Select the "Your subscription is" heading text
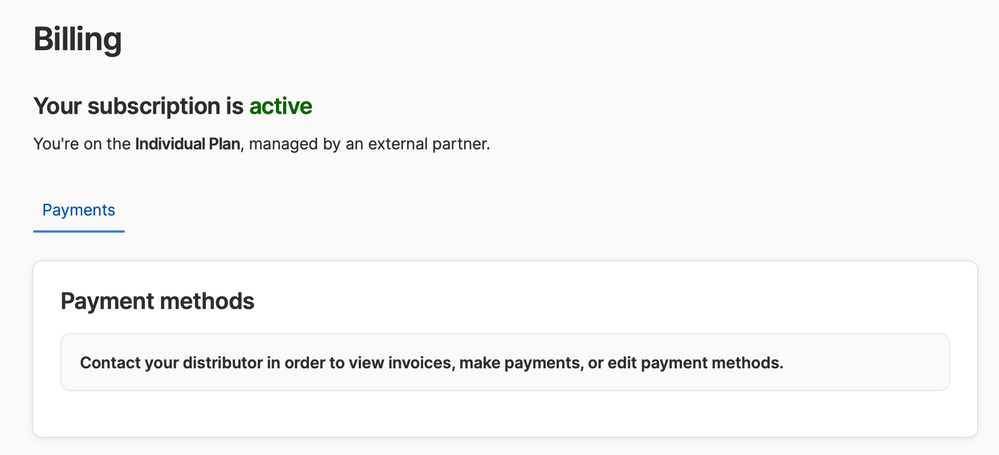Image resolution: width=999 pixels, height=455 pixels. (x=139, y=106)
